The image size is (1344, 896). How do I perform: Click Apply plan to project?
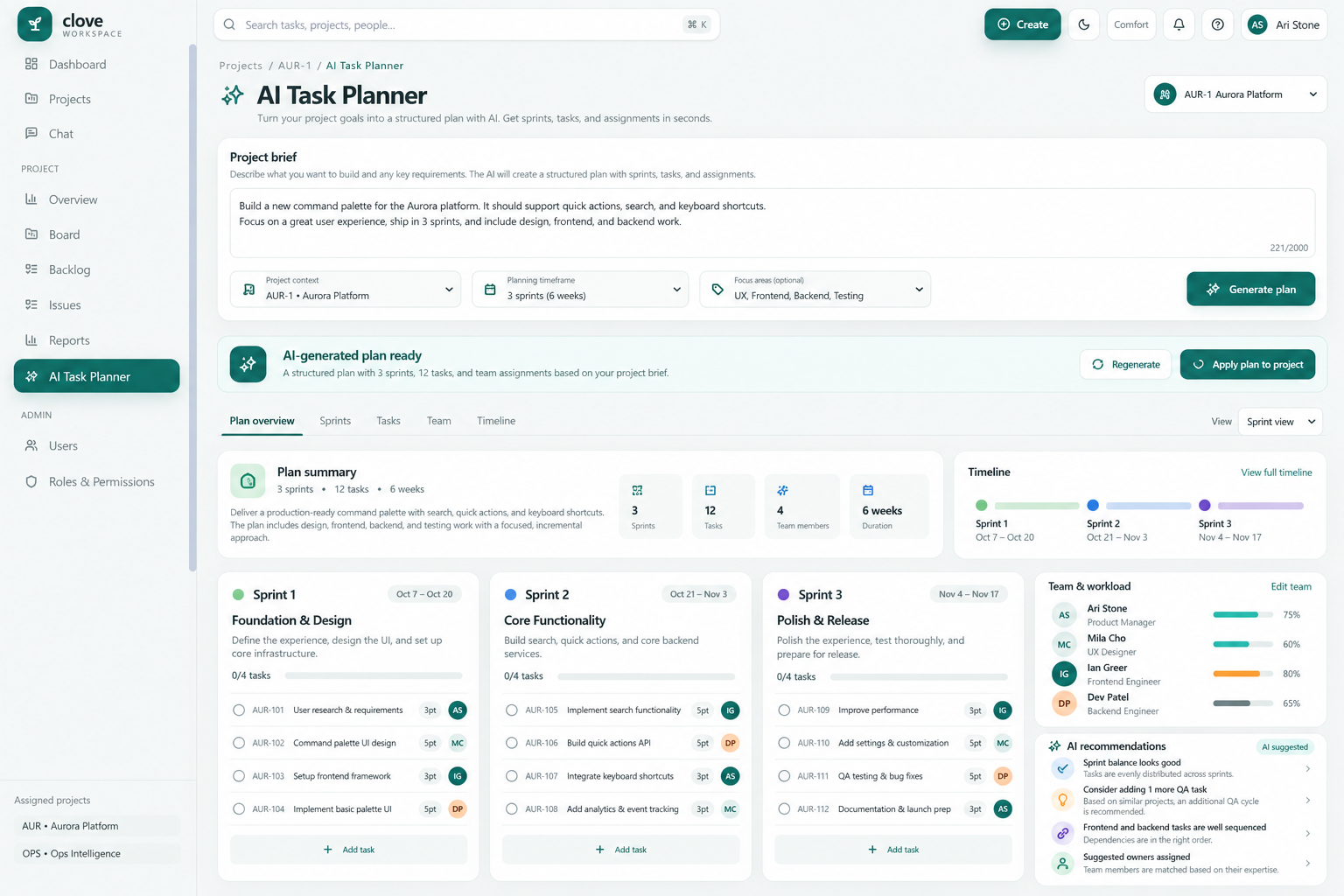[1248, 365]
